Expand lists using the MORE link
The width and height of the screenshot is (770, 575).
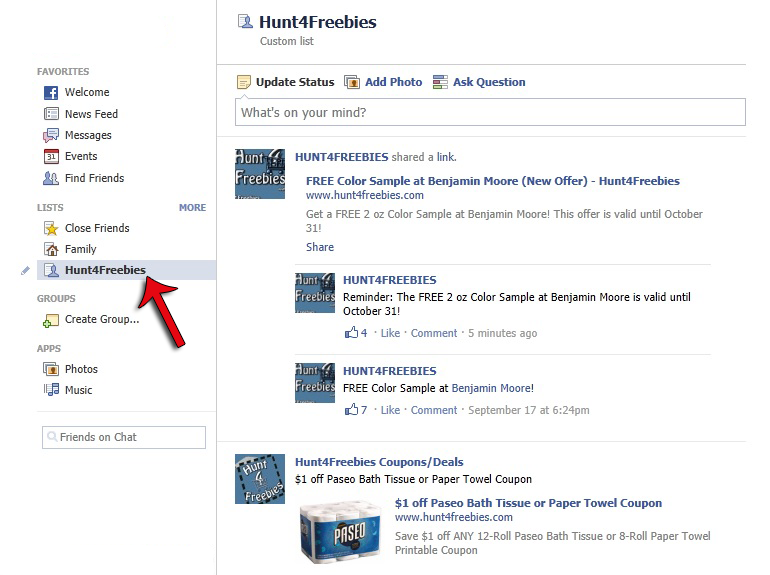pos(192,208)
